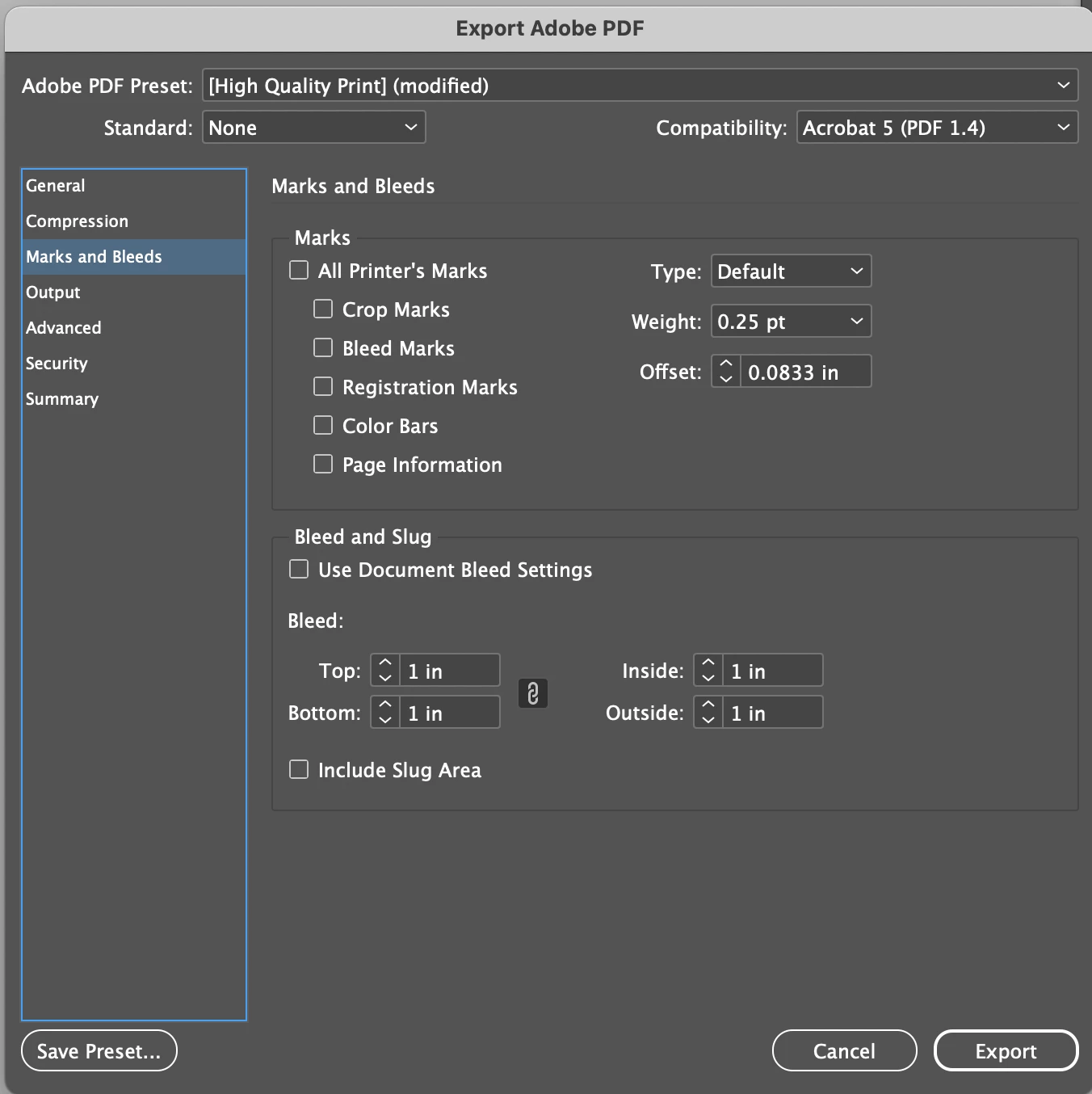
Task: Decrease the Offset value with down arrow
Action: point(725,379)
